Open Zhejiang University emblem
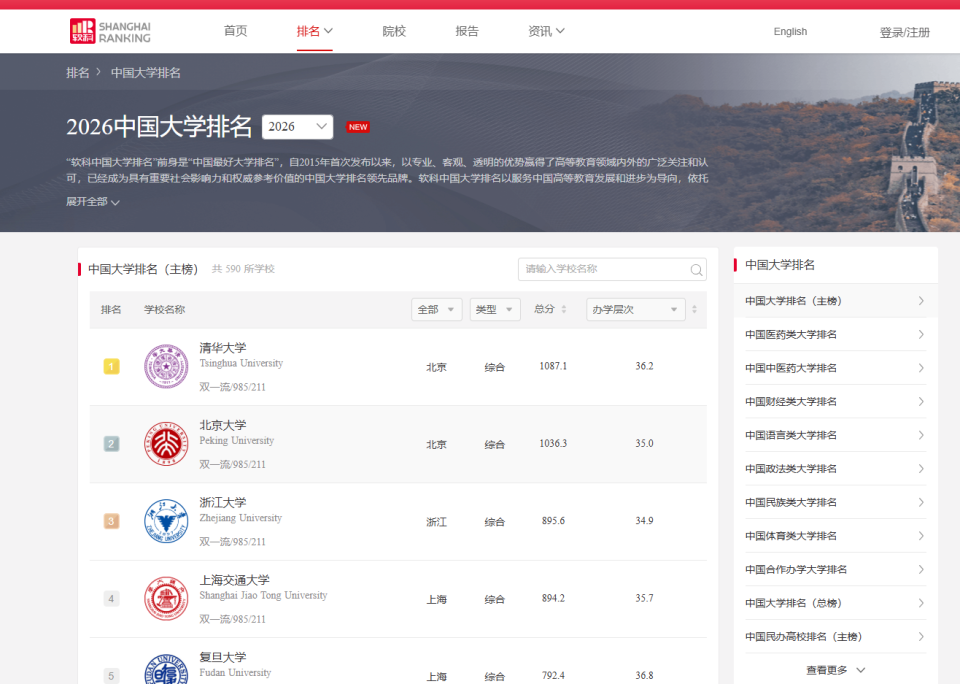 coord(166,521)
